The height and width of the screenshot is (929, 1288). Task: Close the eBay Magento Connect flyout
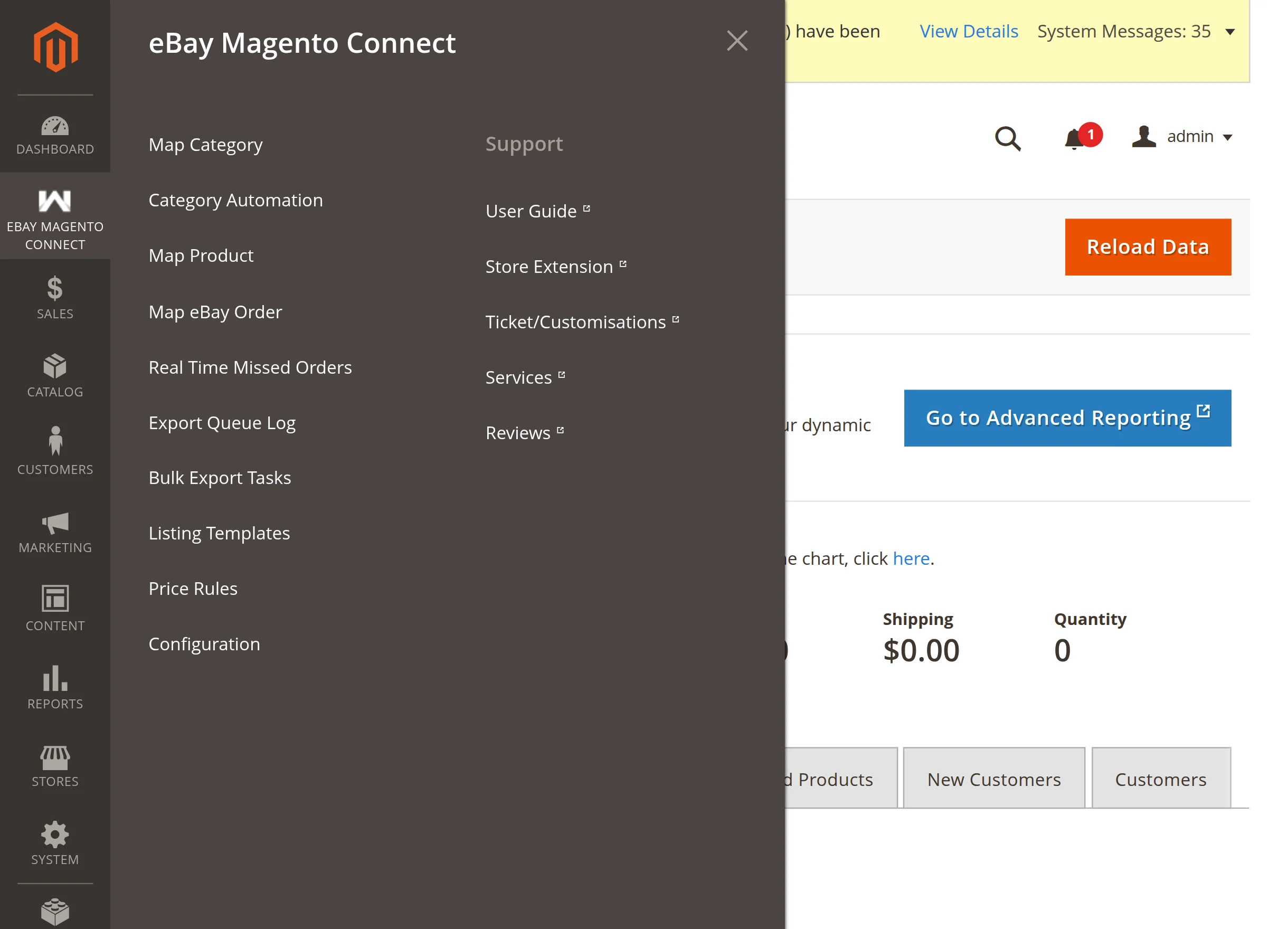click(x=737, y=41)
